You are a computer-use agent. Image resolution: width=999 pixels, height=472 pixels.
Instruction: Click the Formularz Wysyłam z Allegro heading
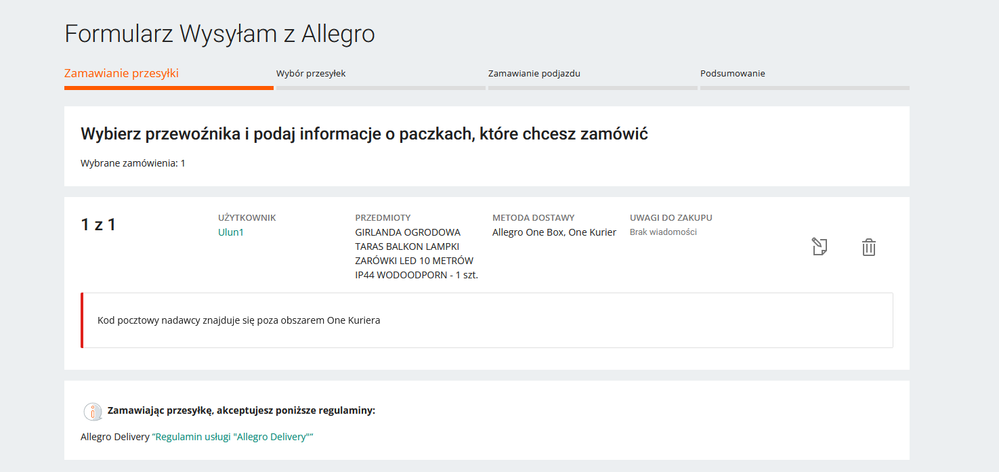tap(220, 33)
